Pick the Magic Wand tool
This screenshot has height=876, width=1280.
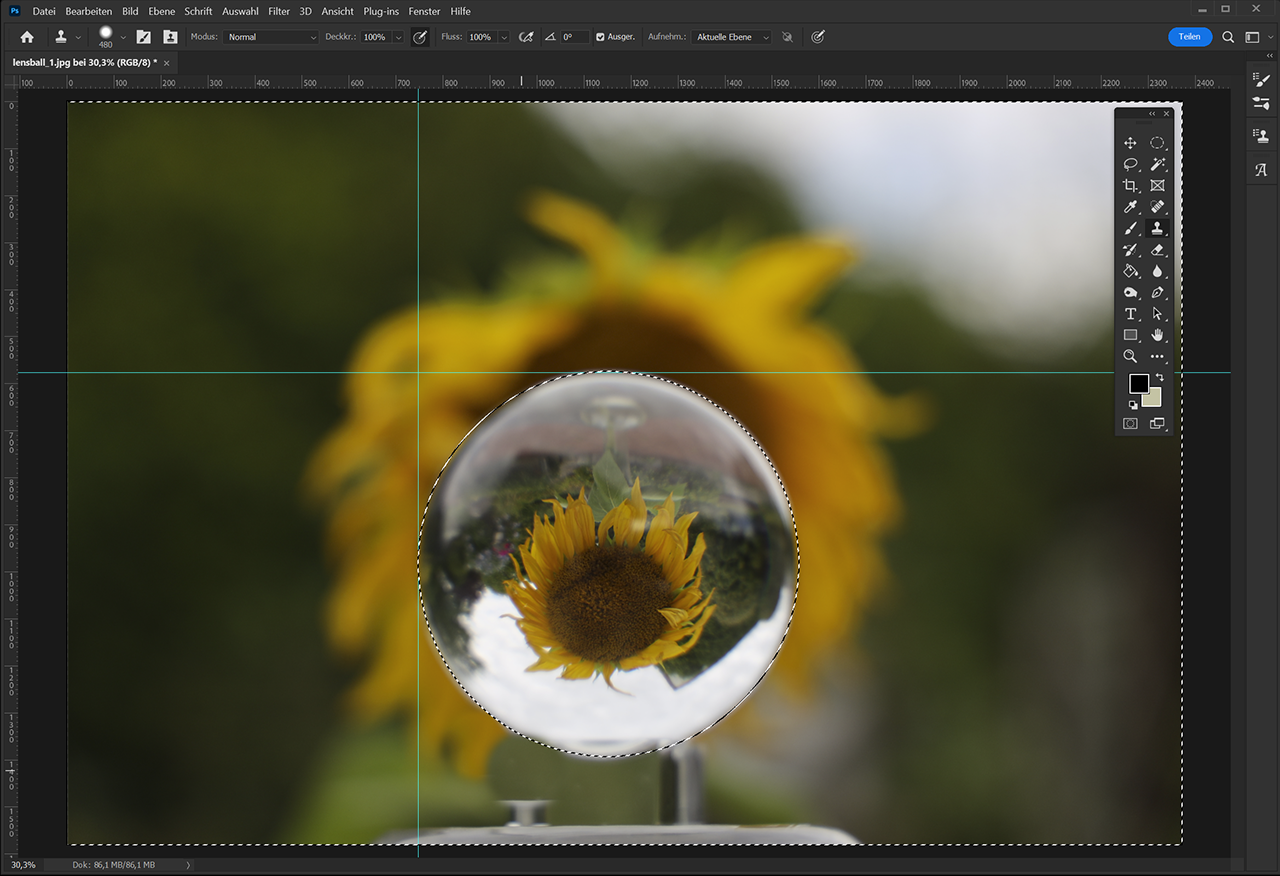pos(1157,164)
